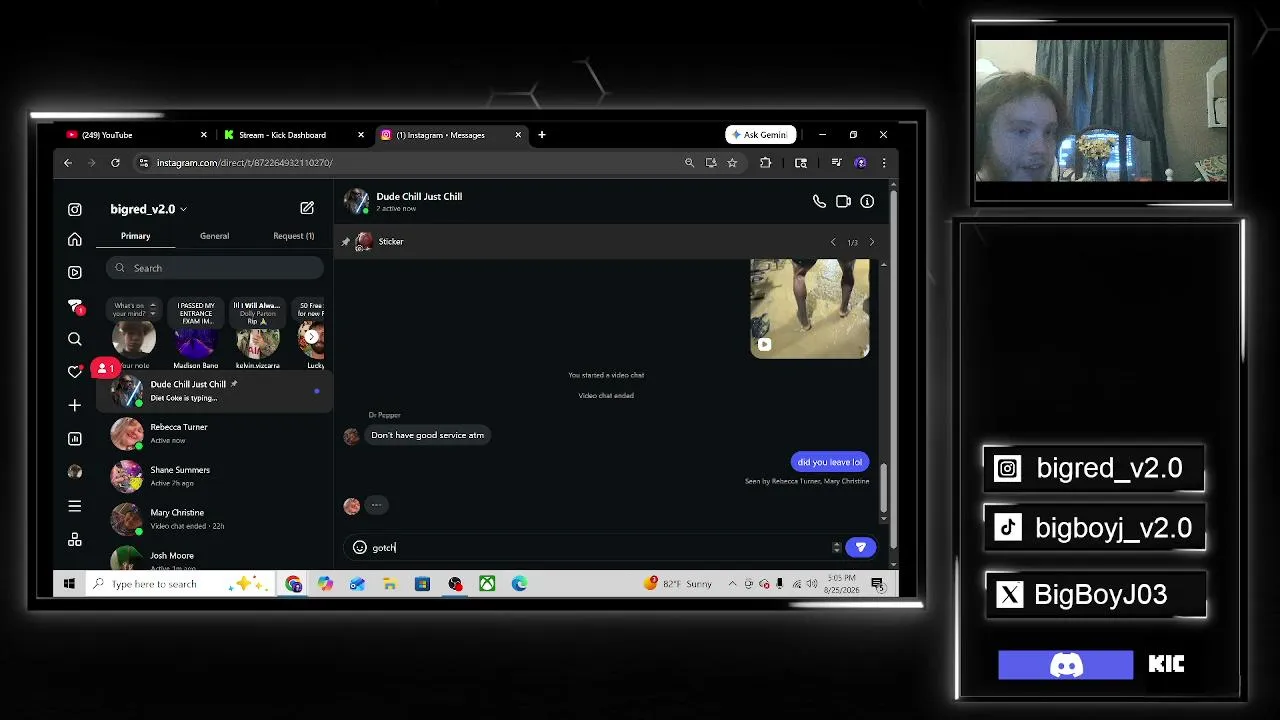This screenshot has height=720, width=1280.
Task: Open the Dude Chill Just Chill conversation
Action: pos(216,391)
